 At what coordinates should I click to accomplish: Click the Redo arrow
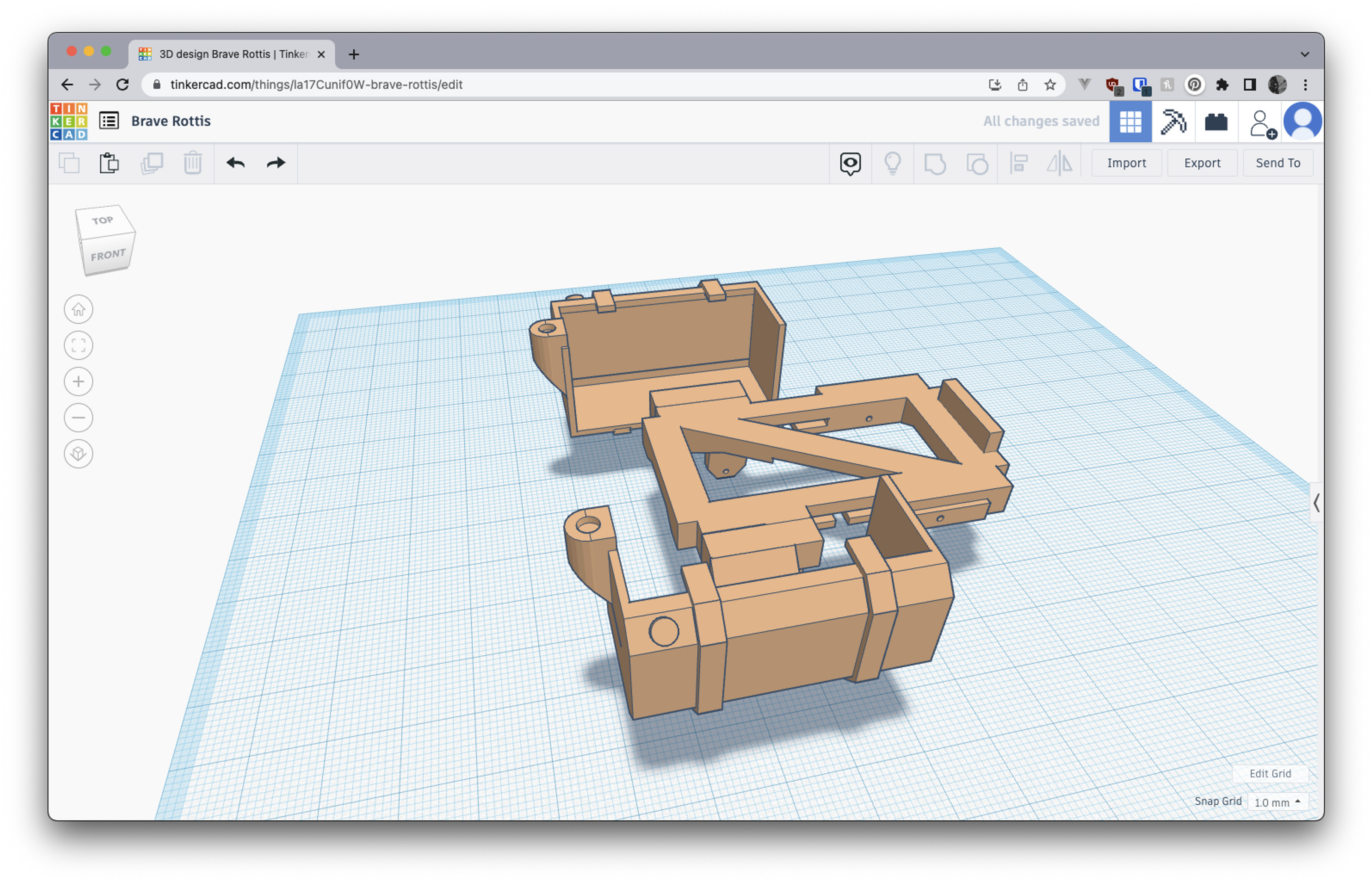[276, 163]
